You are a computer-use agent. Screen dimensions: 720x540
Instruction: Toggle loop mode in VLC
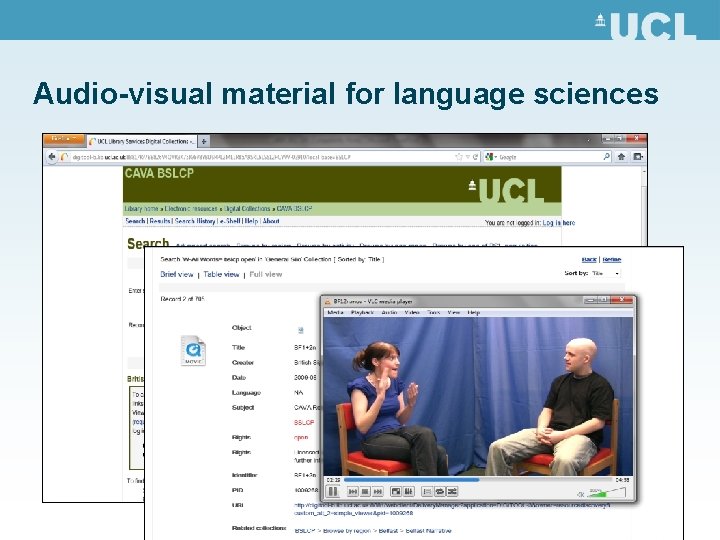439,492
